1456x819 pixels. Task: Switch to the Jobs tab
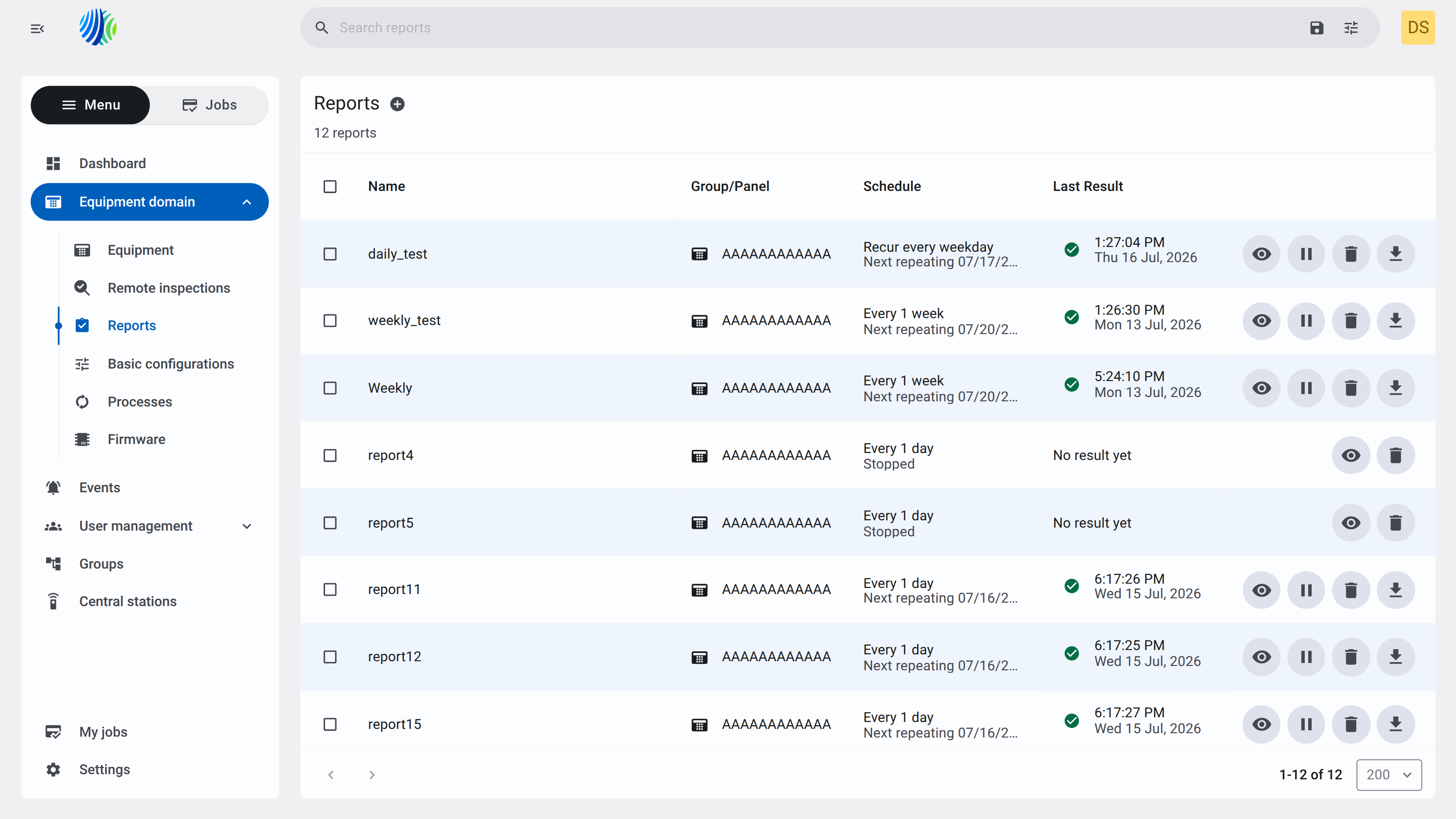point(209,105)
